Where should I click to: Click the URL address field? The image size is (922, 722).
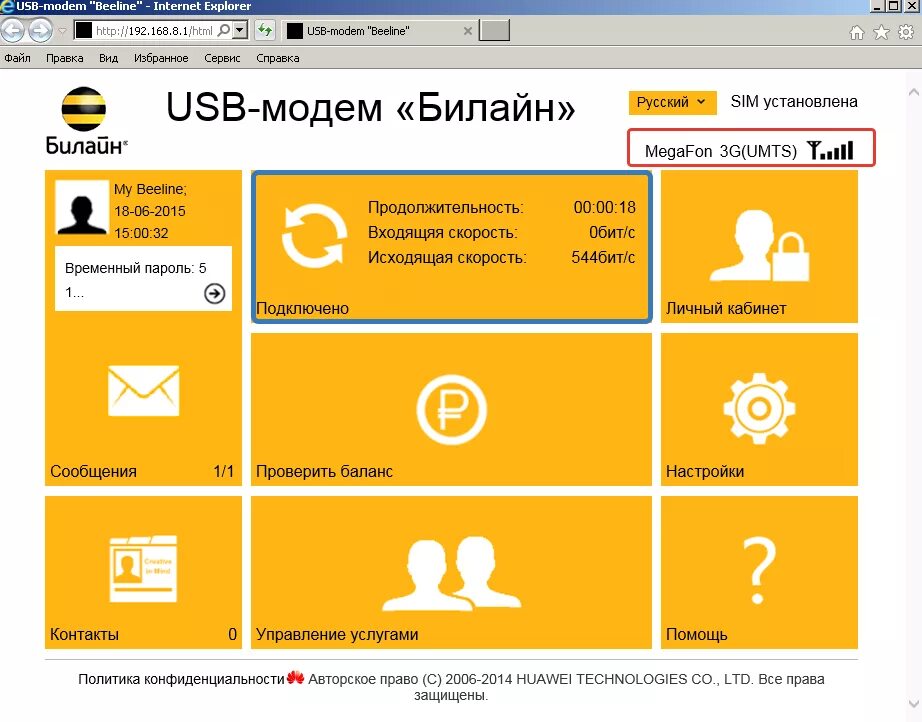coord(154,31)
